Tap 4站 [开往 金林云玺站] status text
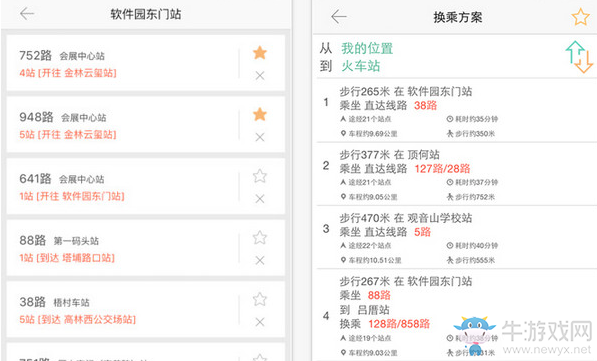The height and width of the screenshot is (361, 597). (x=68, y=73)
